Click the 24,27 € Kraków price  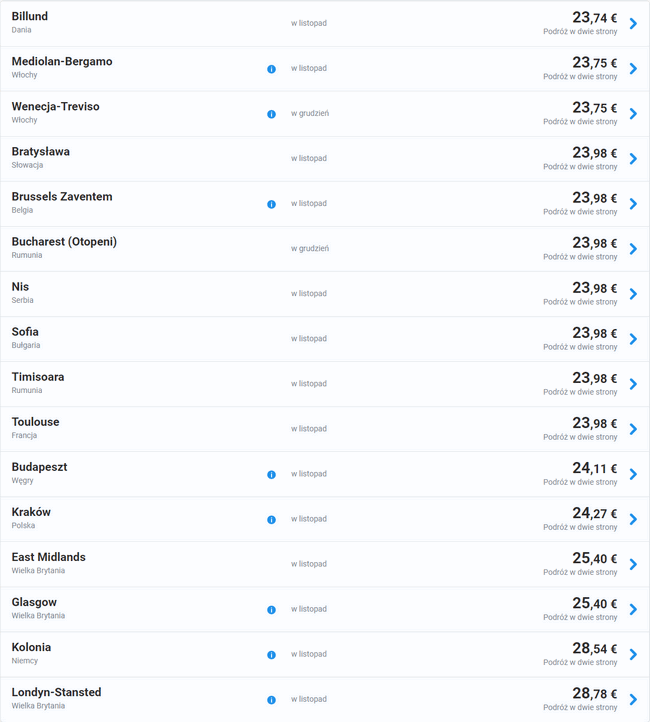coord(594,514)
